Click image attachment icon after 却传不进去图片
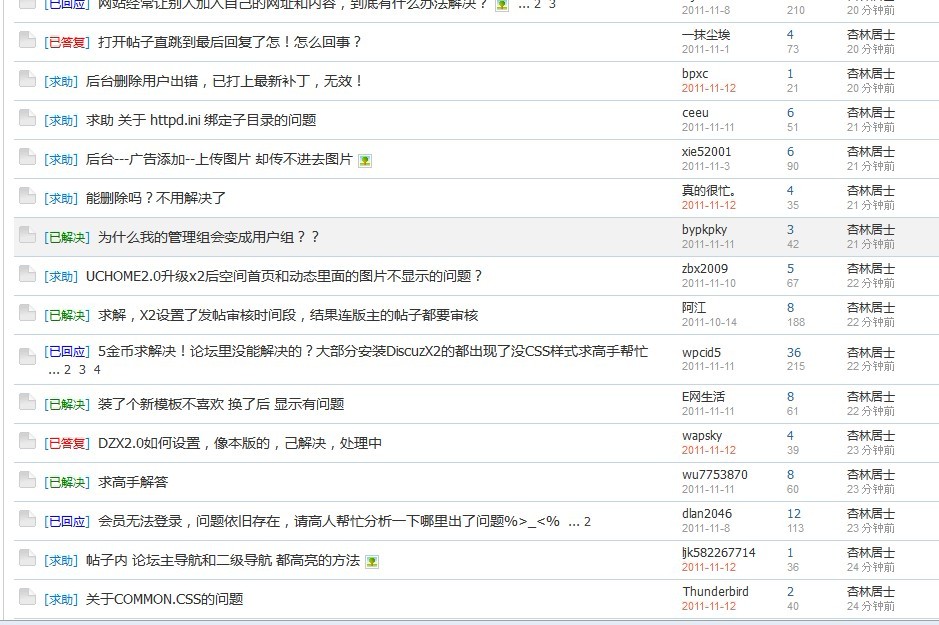939x625 pixels. coord(365,160)
